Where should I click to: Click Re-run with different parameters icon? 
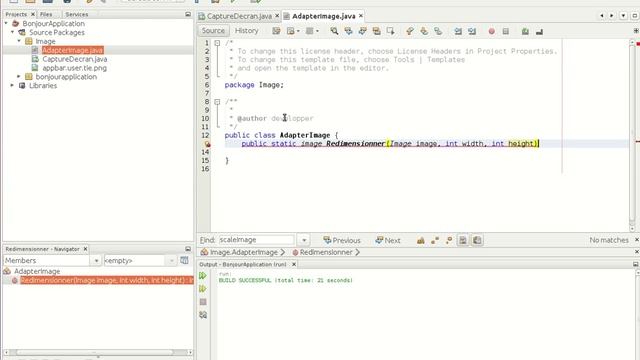pos(203,289)
